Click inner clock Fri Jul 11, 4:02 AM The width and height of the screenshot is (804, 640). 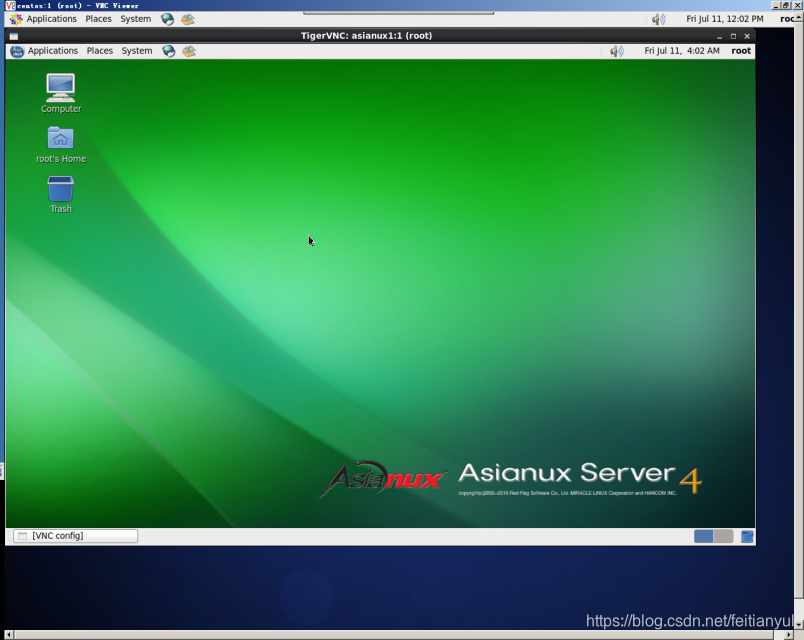coord(681,51)
